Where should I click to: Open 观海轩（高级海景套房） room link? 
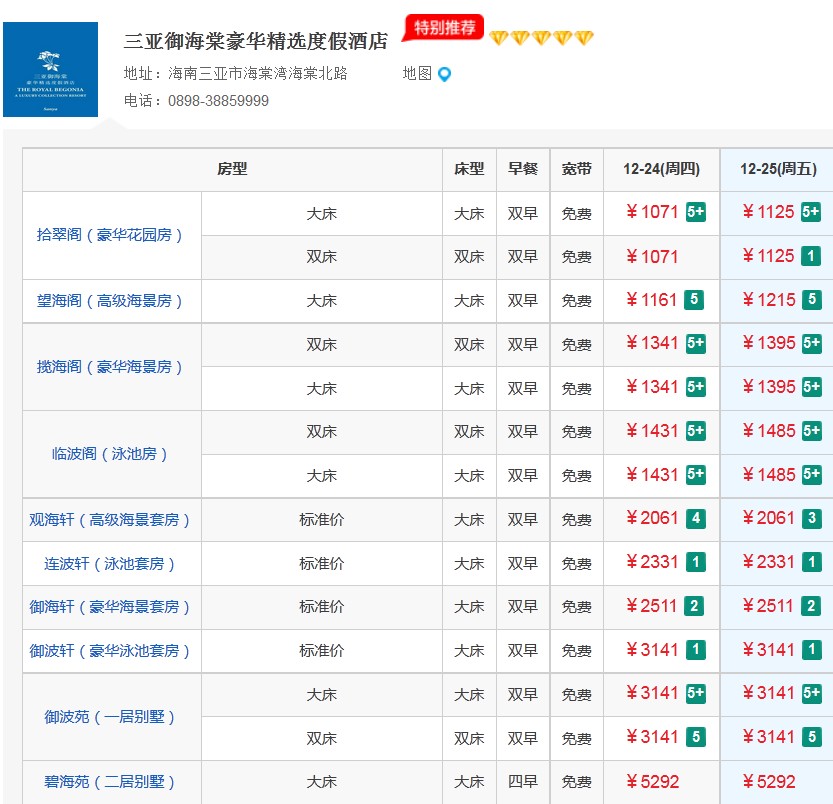pos(111,519)
